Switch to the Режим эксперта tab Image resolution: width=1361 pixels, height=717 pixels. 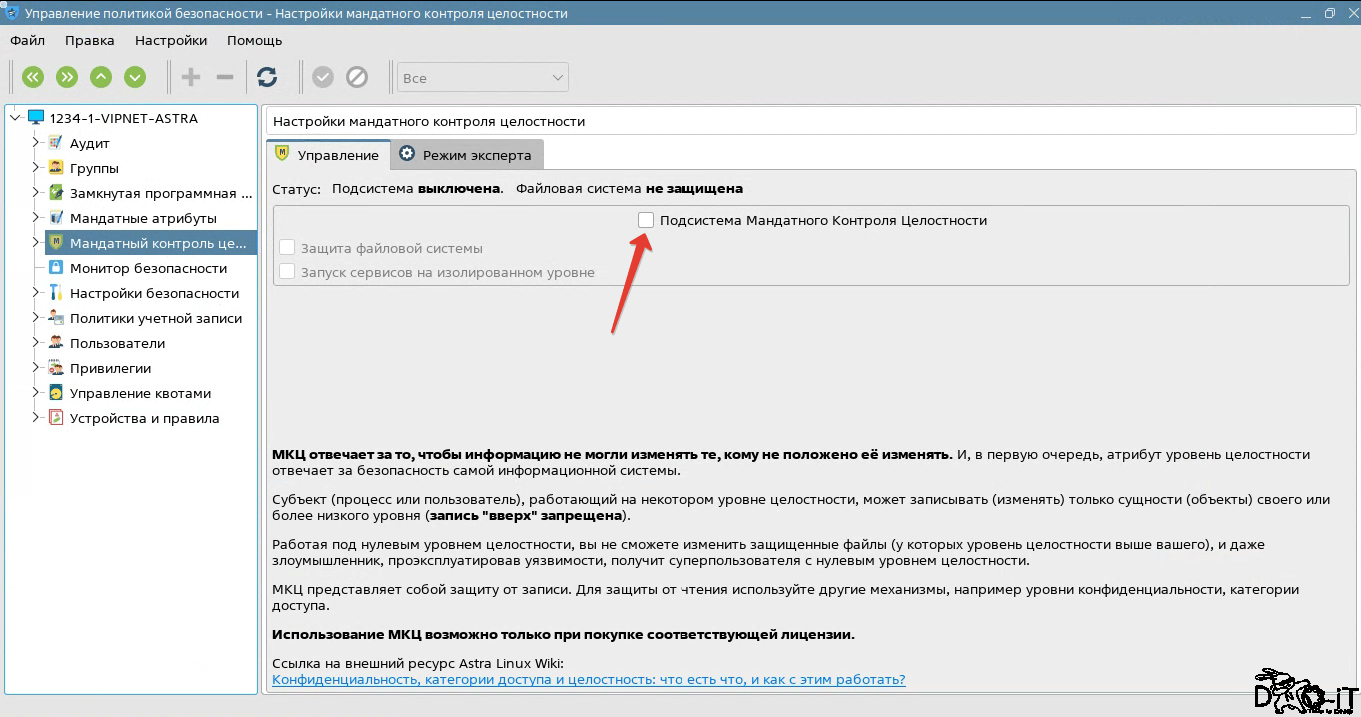(x=466, y=155)
